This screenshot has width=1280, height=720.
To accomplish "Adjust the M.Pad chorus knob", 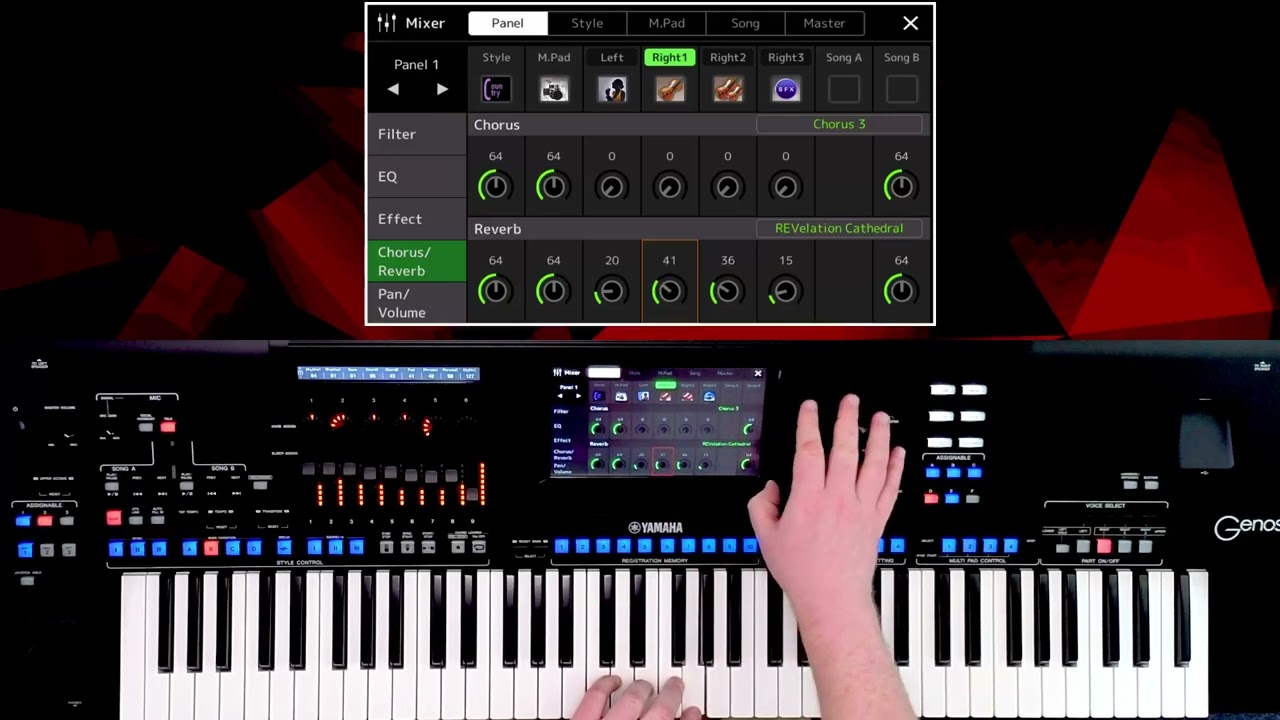I will point(554,186).
